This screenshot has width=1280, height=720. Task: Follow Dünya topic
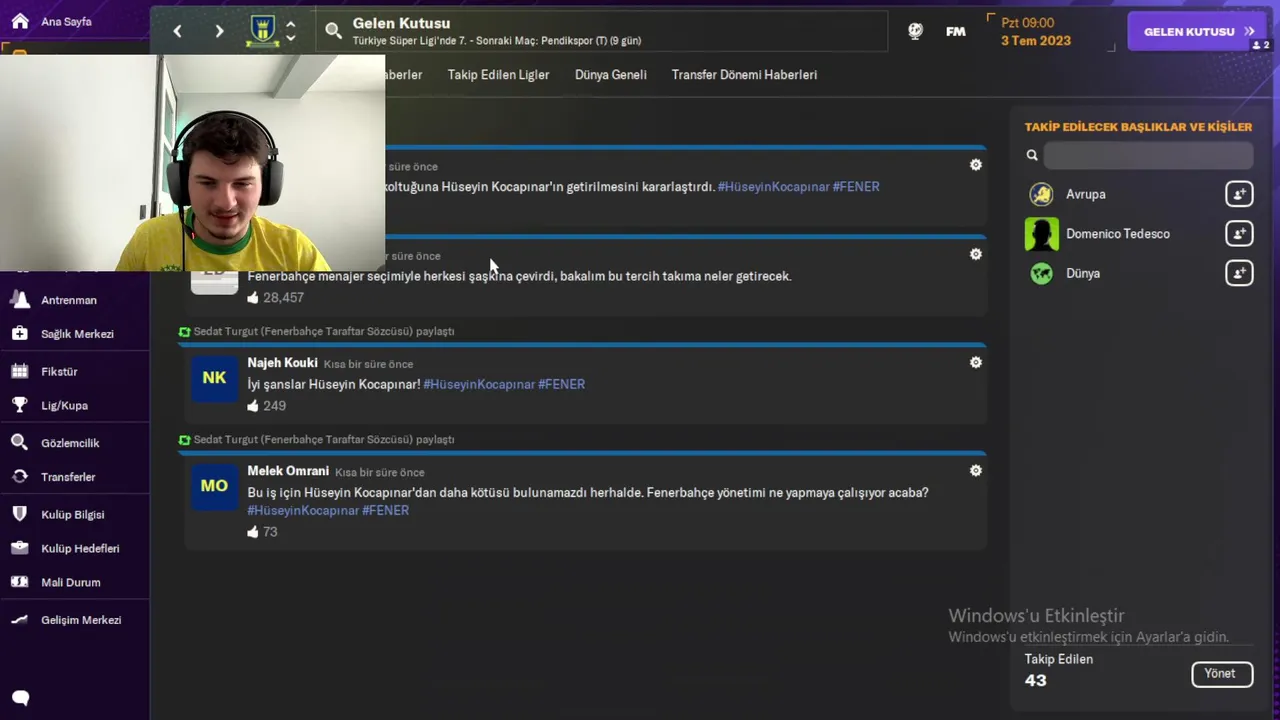click(x=1239, y=273)
